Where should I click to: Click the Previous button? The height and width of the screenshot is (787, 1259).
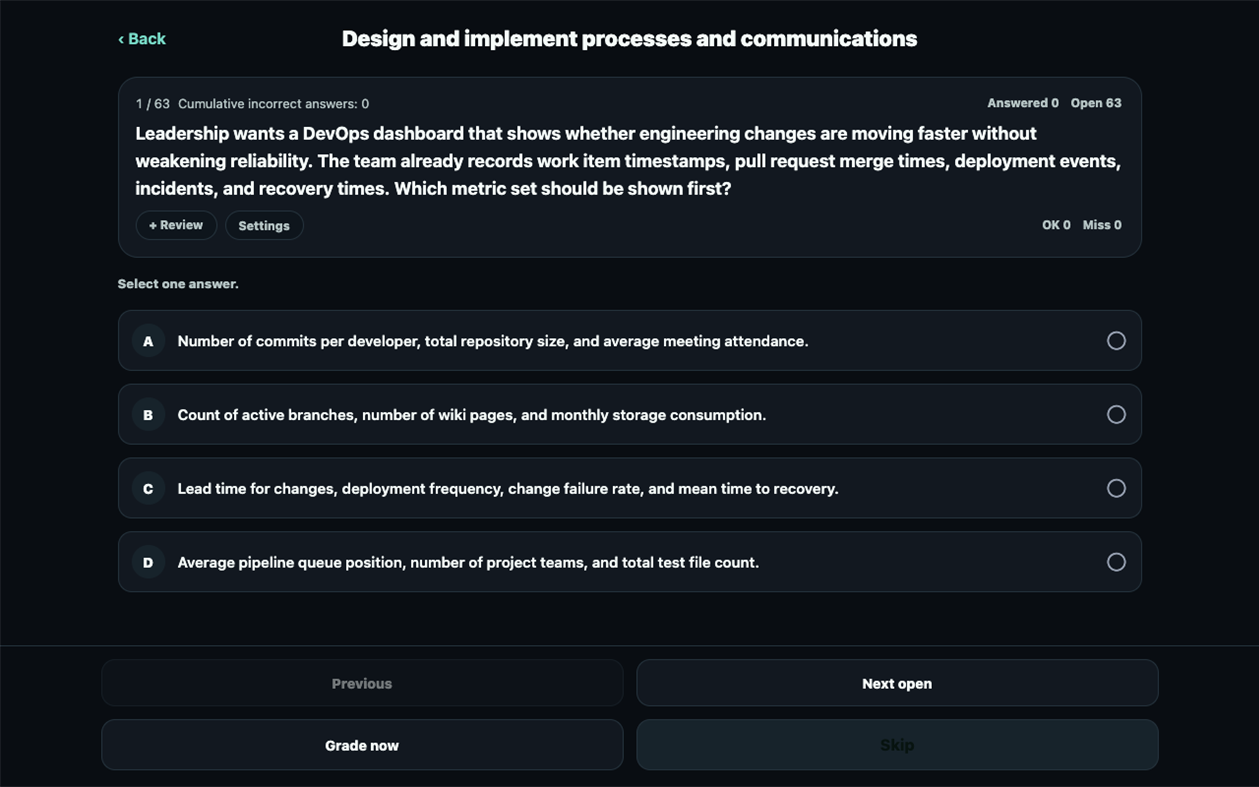point(362,683)
